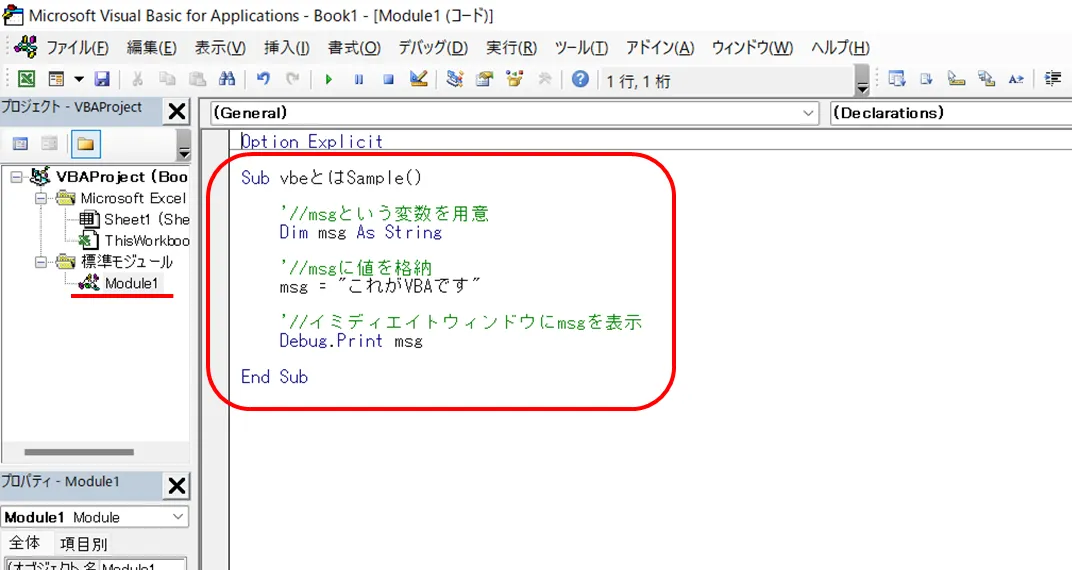Open the Object Browser toolbar icon

pos(515,79)
